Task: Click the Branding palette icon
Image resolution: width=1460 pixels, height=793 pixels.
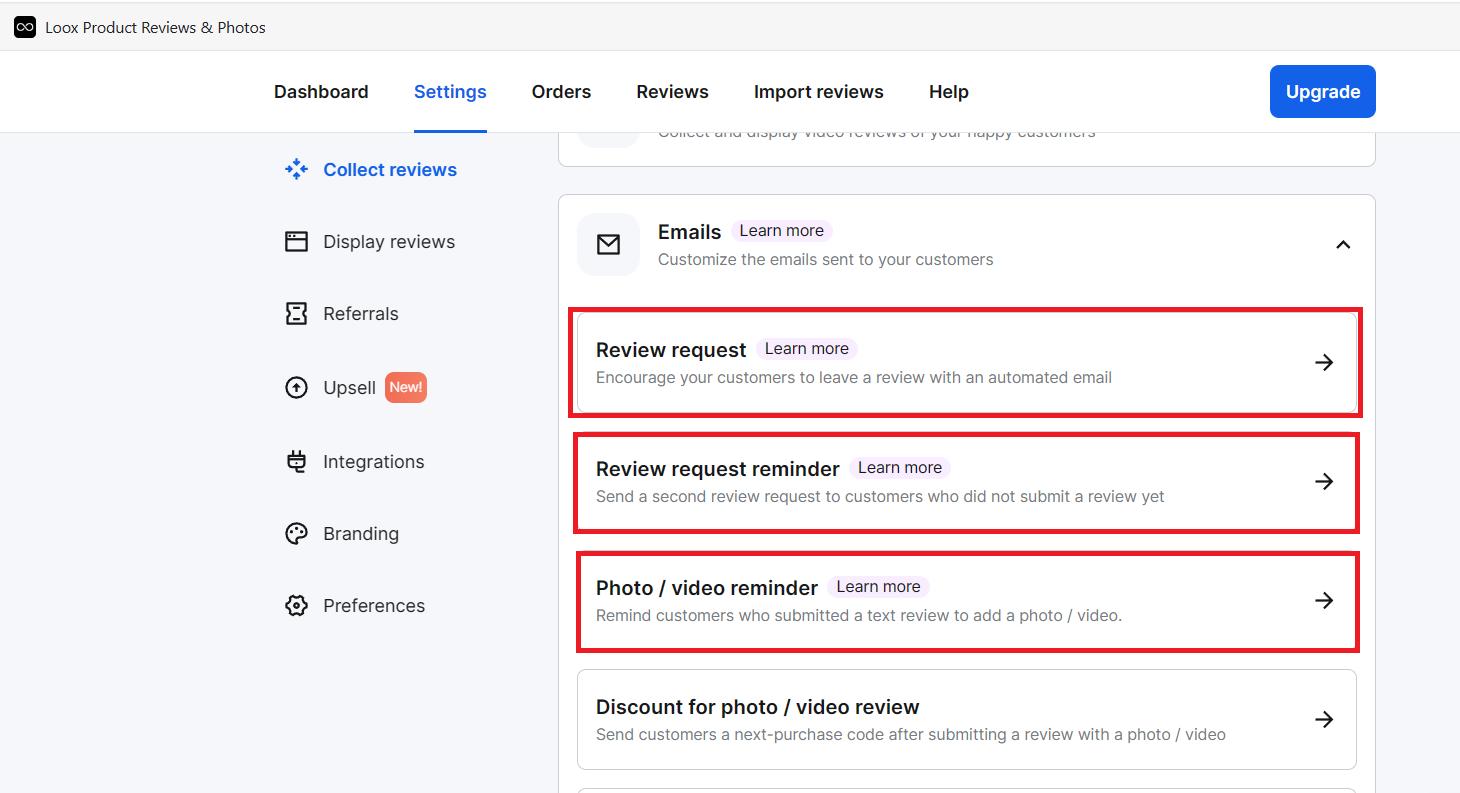Action: pyautogui.click(x=296, y=533)
